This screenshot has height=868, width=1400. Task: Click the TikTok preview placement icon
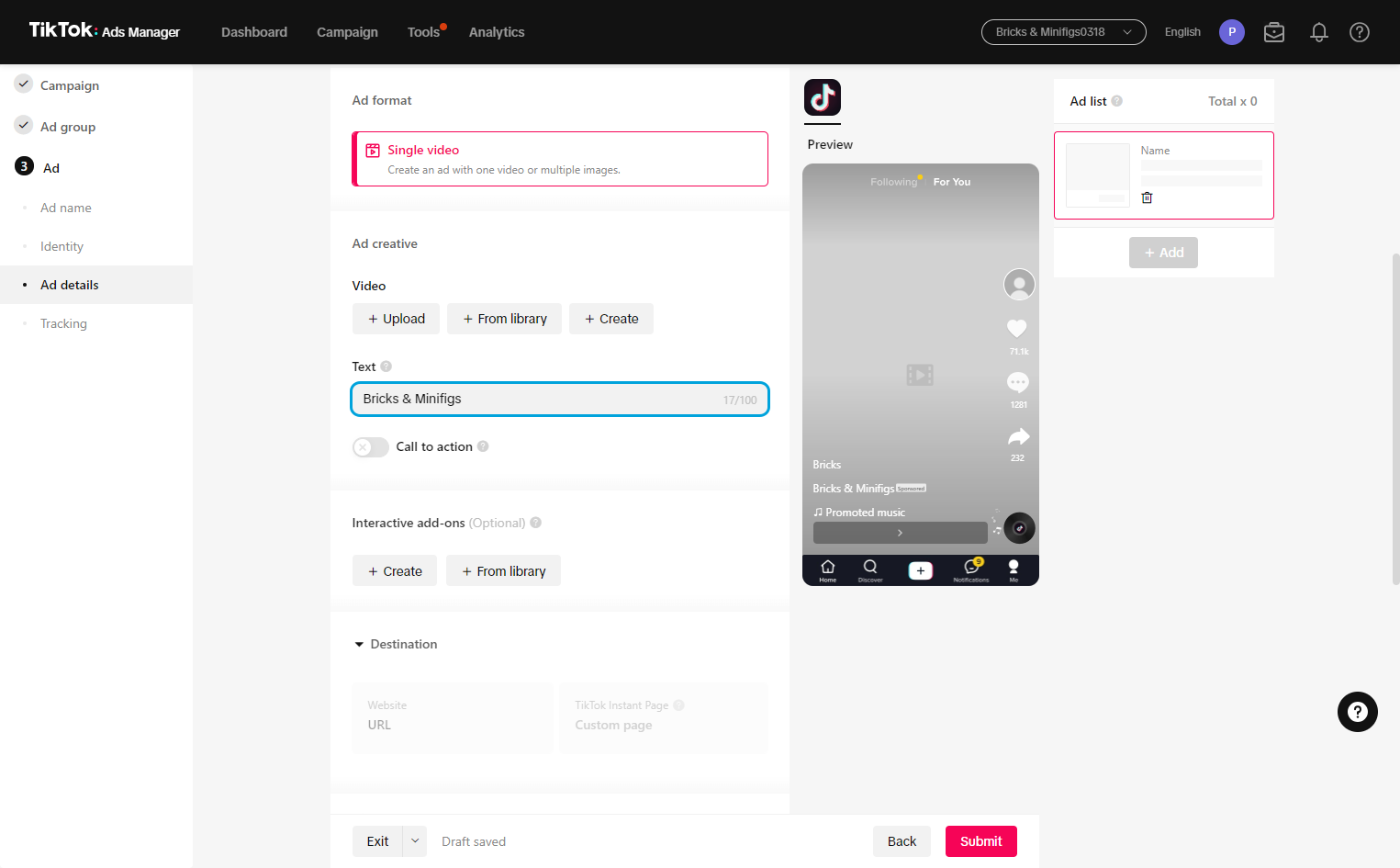[823, 97]
